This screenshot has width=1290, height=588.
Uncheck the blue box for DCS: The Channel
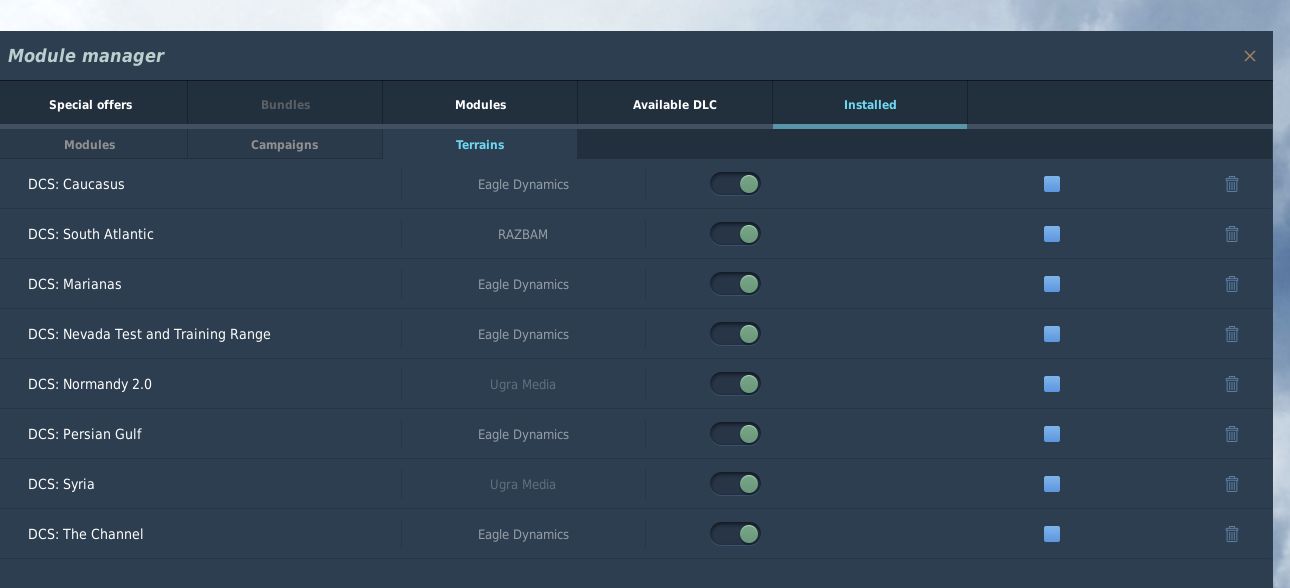click(1052, 534)
